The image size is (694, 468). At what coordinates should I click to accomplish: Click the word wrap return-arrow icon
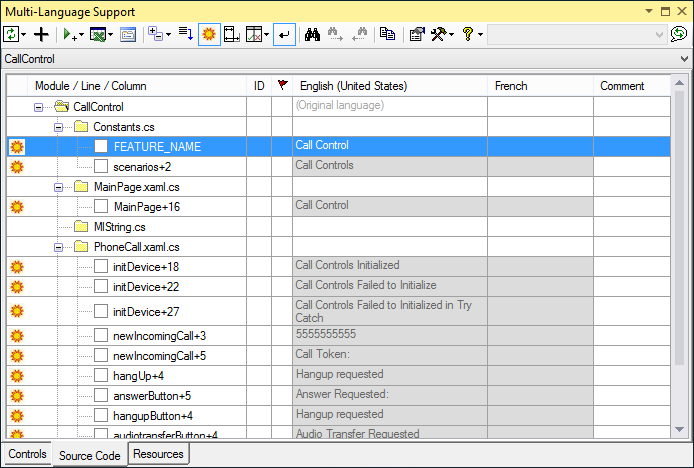click(x=284, y=34)
